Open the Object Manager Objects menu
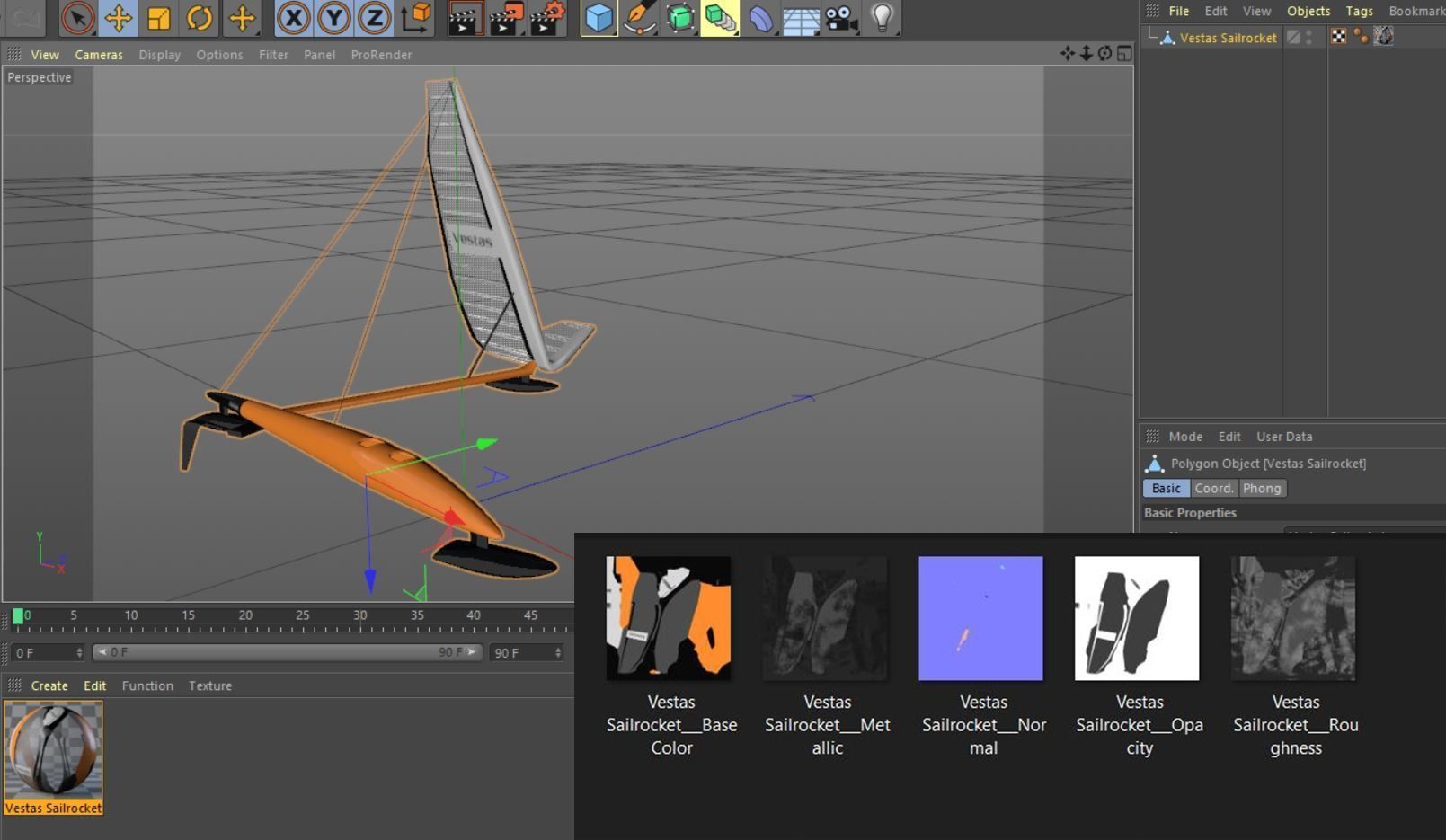Image resolution: width=1446 pixels, height=840 pixels. click(x=1308, y=11)
